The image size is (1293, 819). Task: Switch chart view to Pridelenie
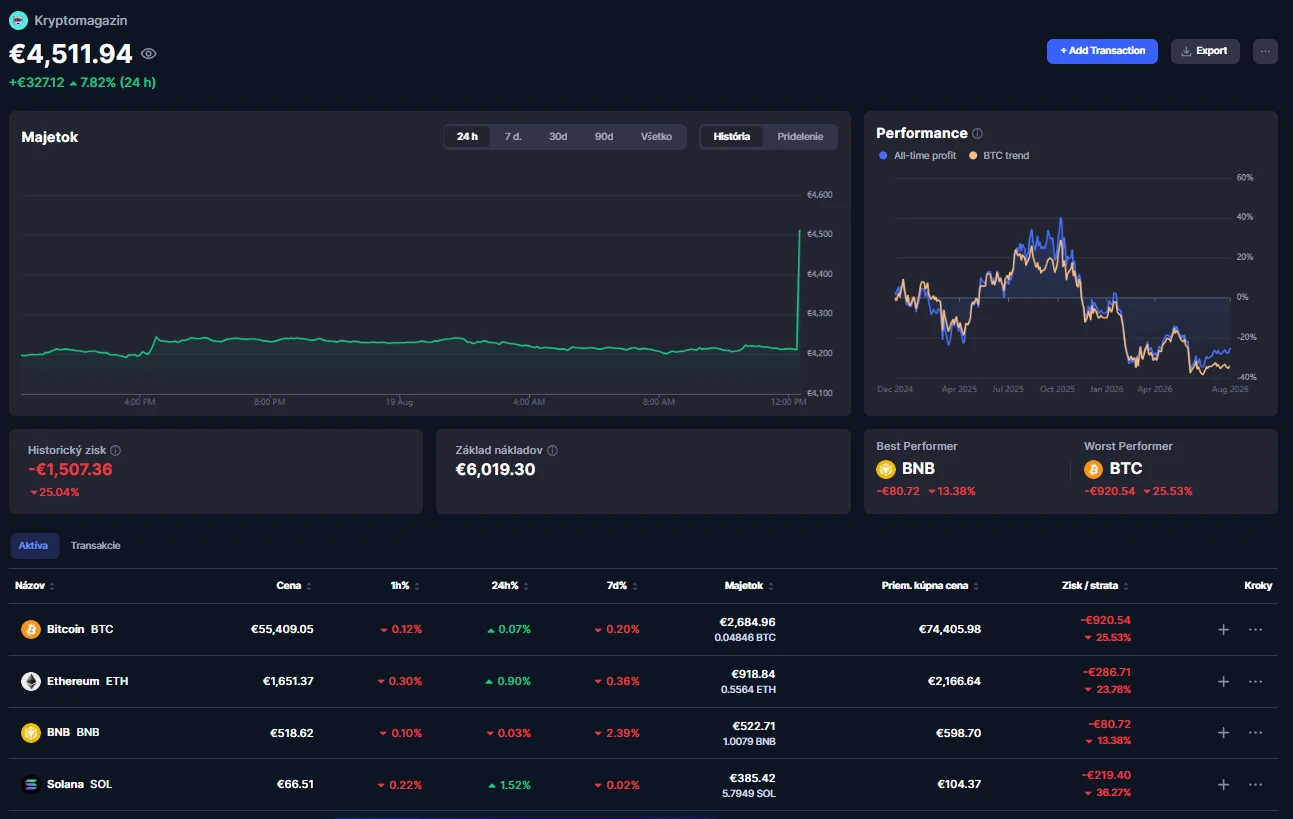point(800,137)
